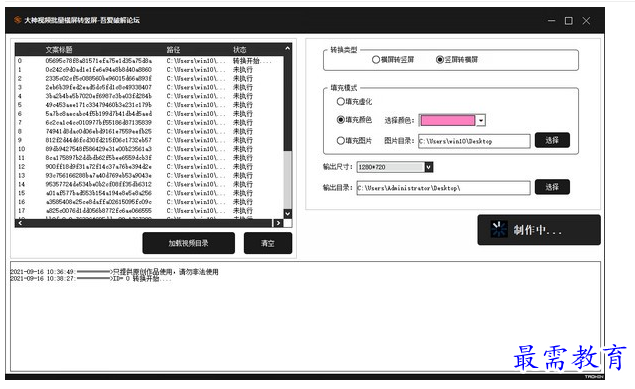The height and width of the screenshot is (389, 635).
Task: Click list scroll-down arrow
Action: 288,213
